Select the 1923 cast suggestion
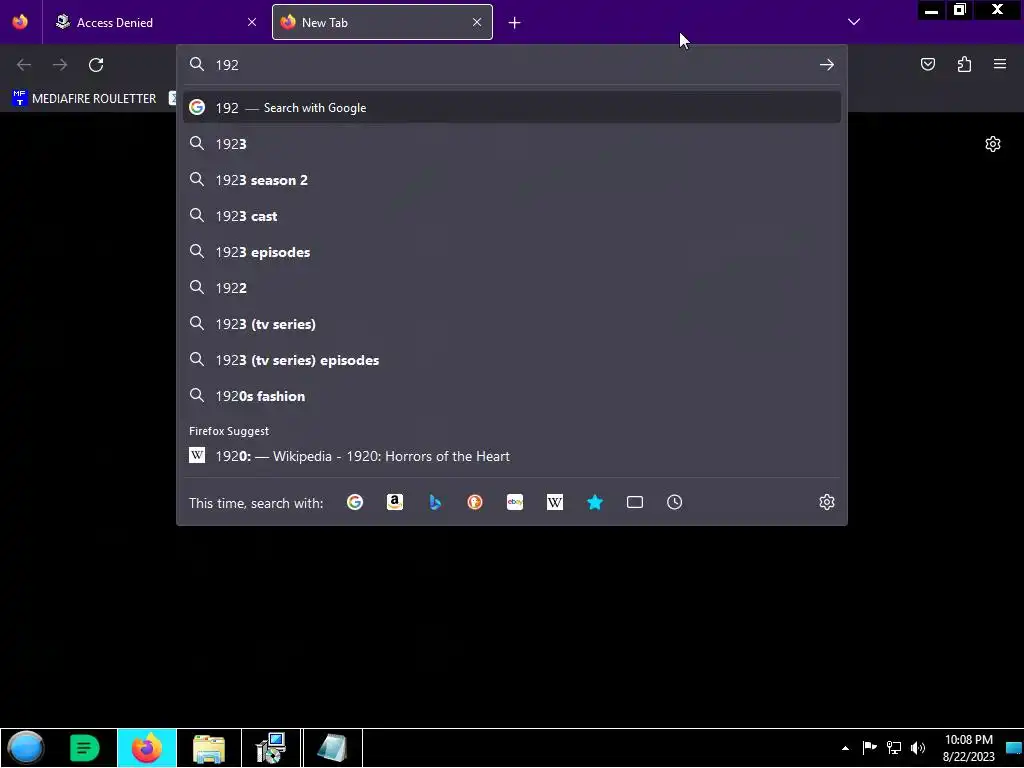This screenshot has width=1024, height=768. click(x=512, y=216)
